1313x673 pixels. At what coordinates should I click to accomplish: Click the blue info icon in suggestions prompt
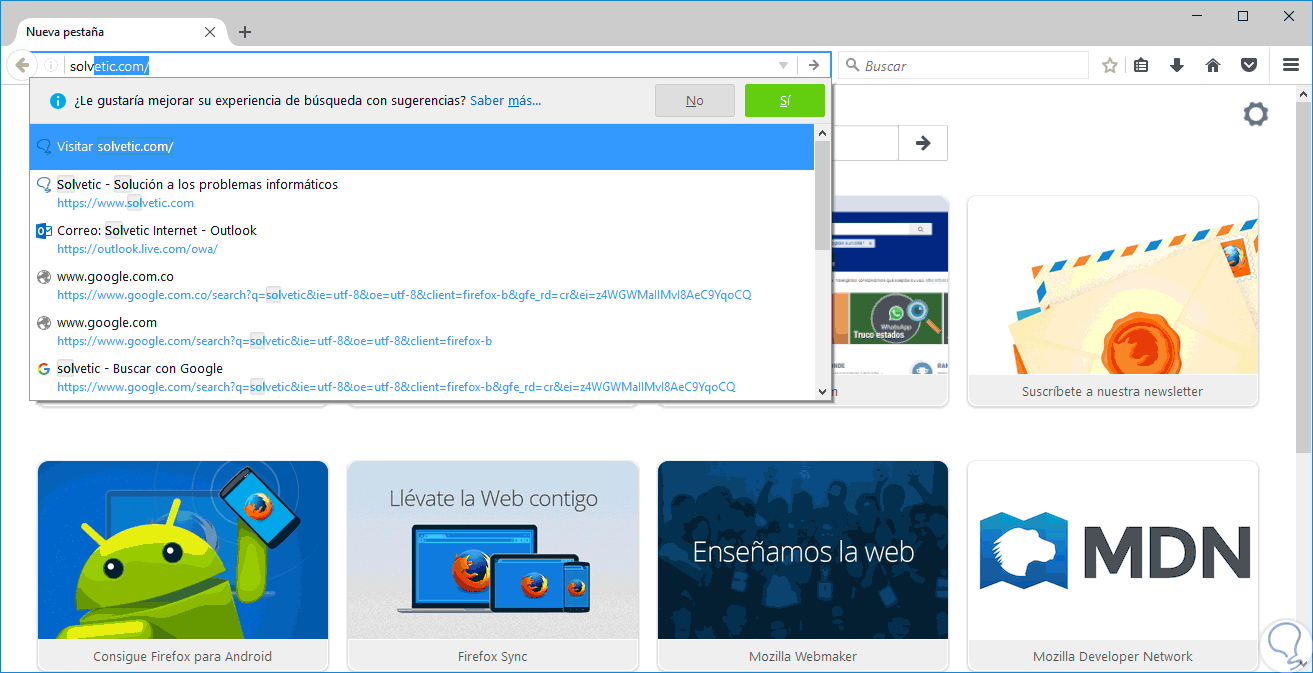point(58,101)
